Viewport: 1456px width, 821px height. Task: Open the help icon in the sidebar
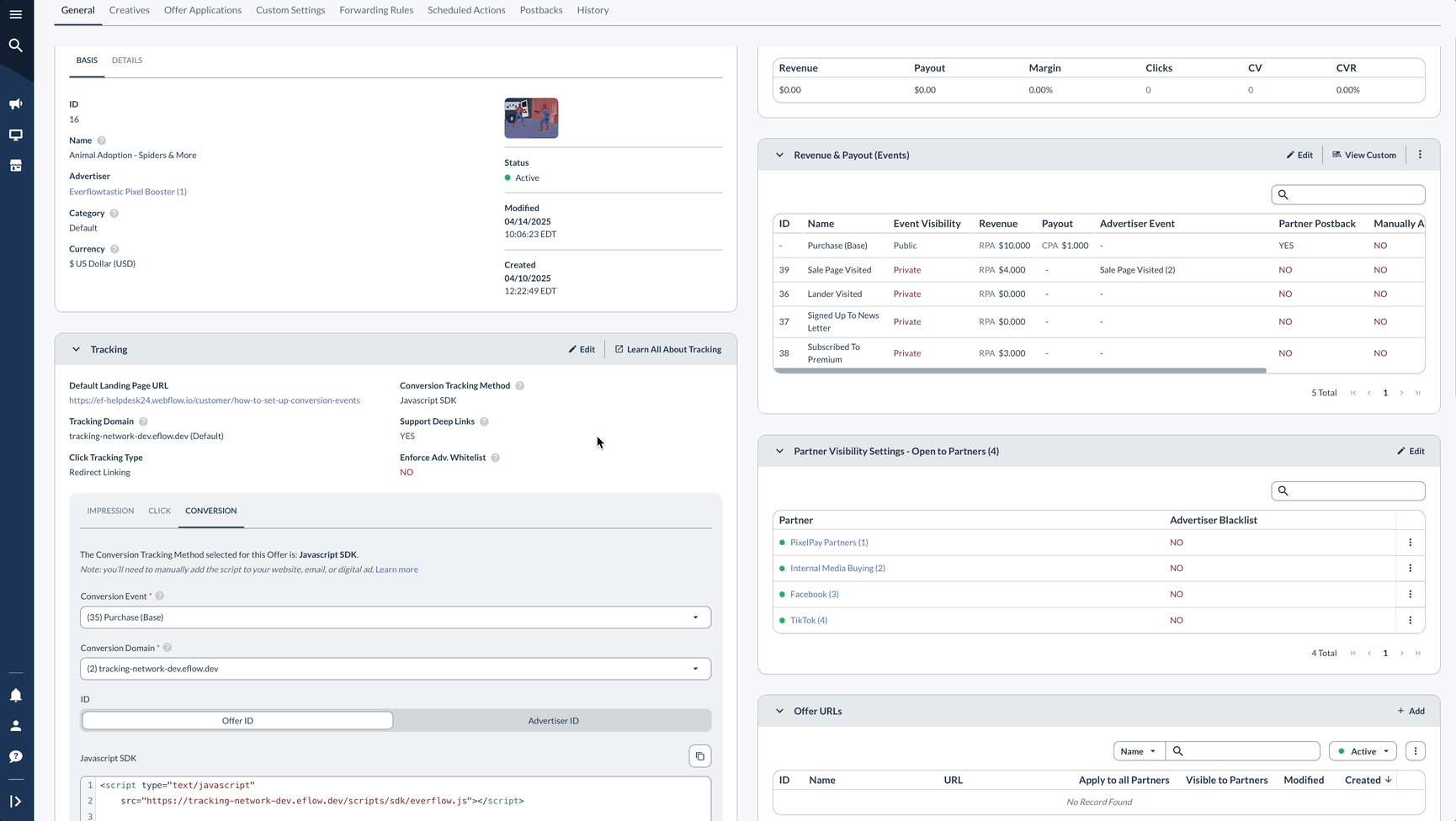point(15,755)
